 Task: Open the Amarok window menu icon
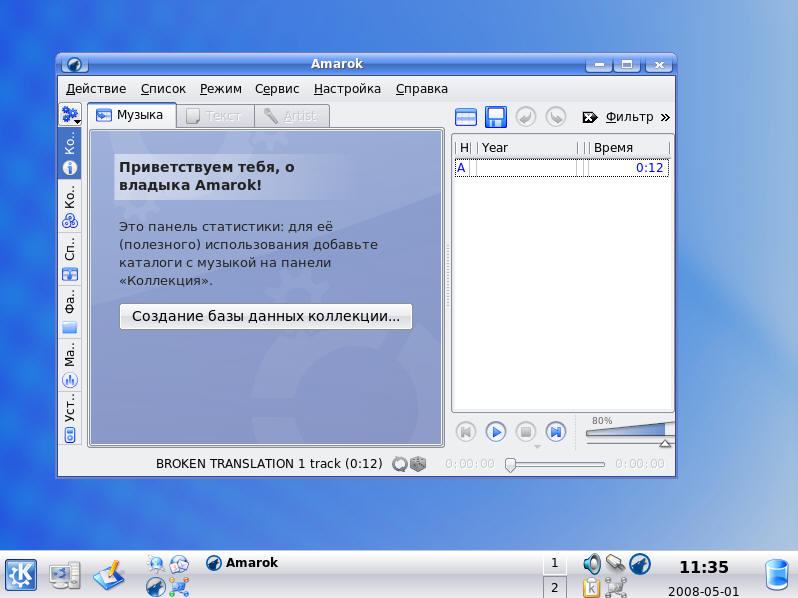pyautogui.click(x=75, y=64)
